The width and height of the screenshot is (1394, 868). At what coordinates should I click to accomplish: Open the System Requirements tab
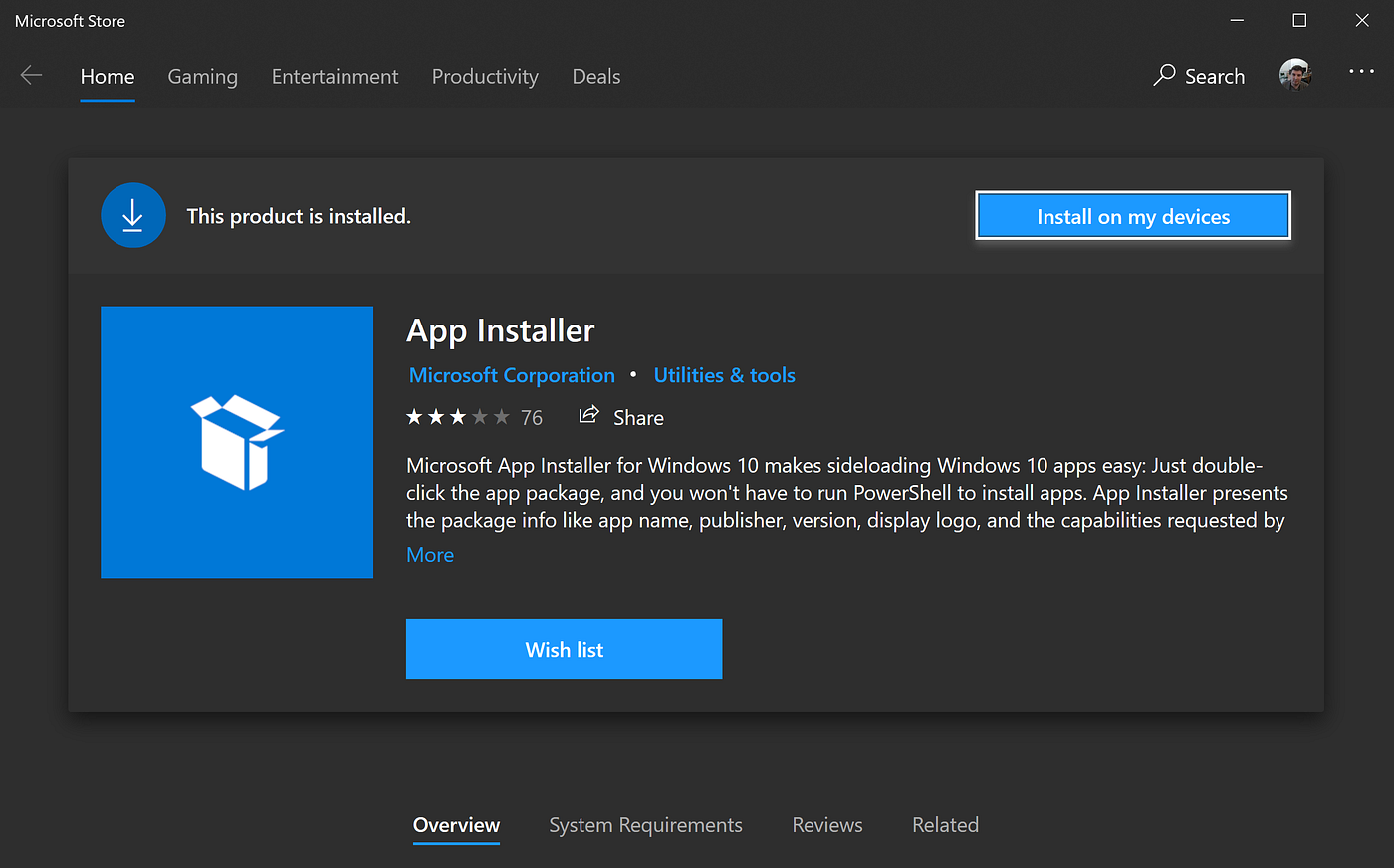645,825
